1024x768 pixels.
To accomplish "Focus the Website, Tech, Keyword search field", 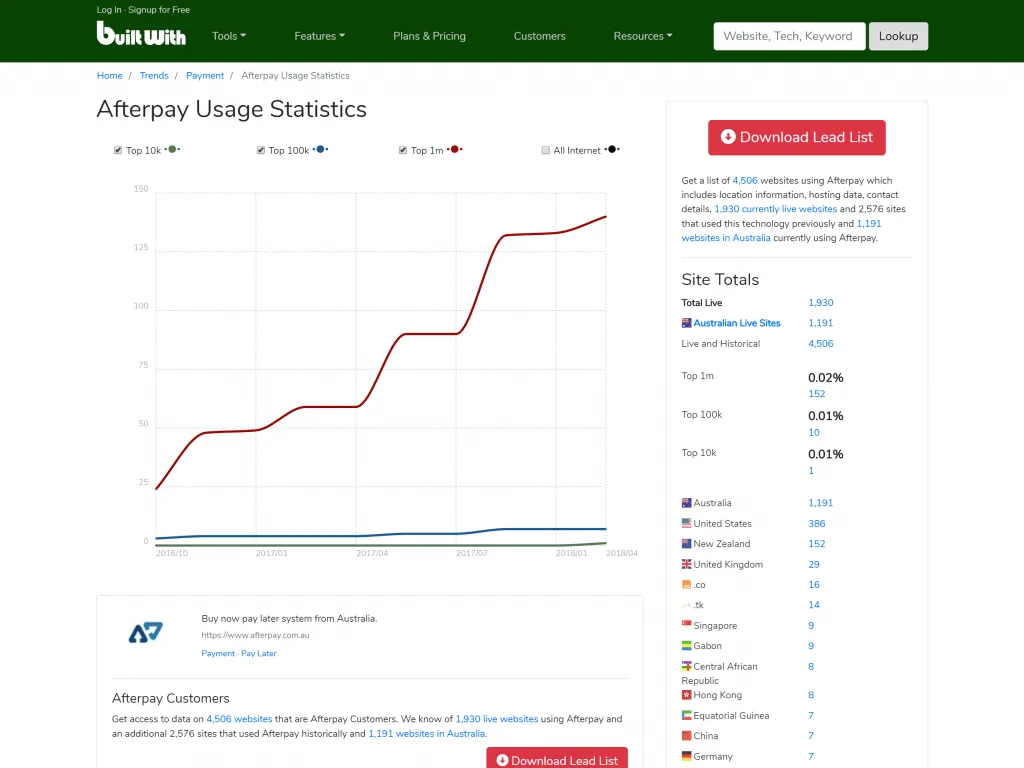I will 788,36.
